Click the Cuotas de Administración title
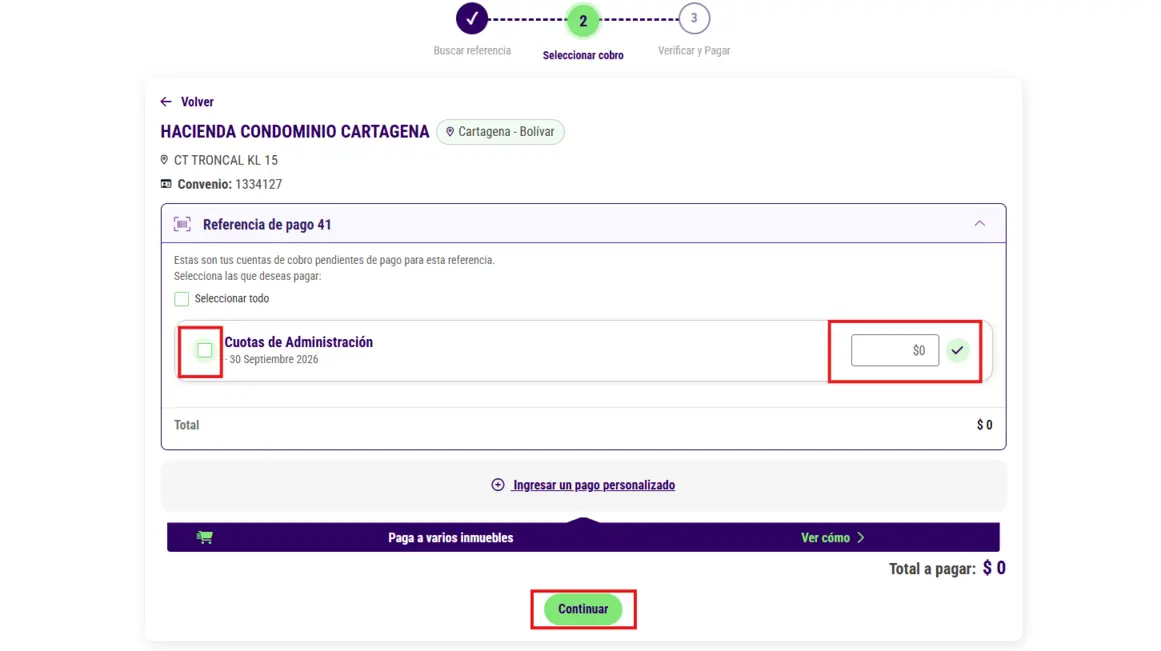The width and height of the screenshot is (1161, 651). 298,342
